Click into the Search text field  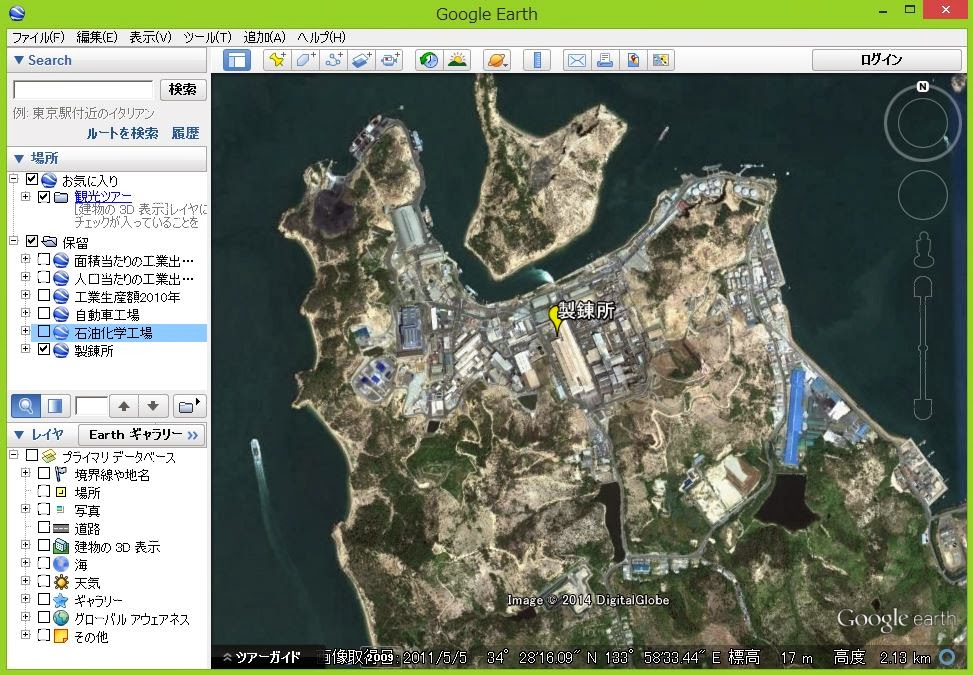83,90
